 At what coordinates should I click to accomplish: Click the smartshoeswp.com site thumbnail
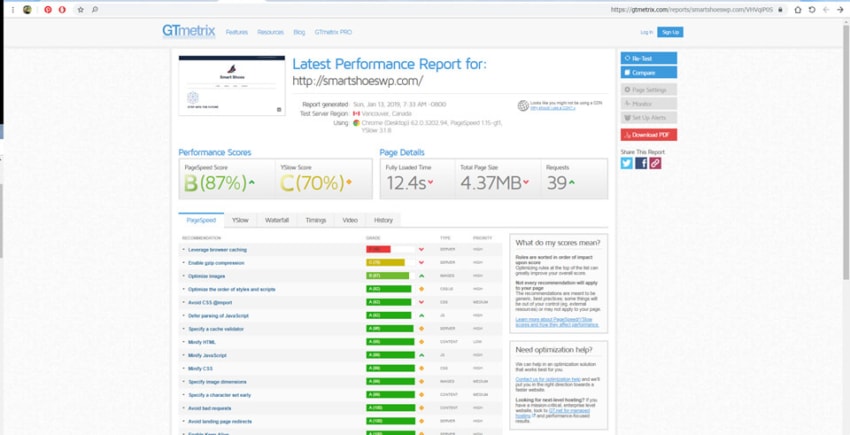(231, 85)
